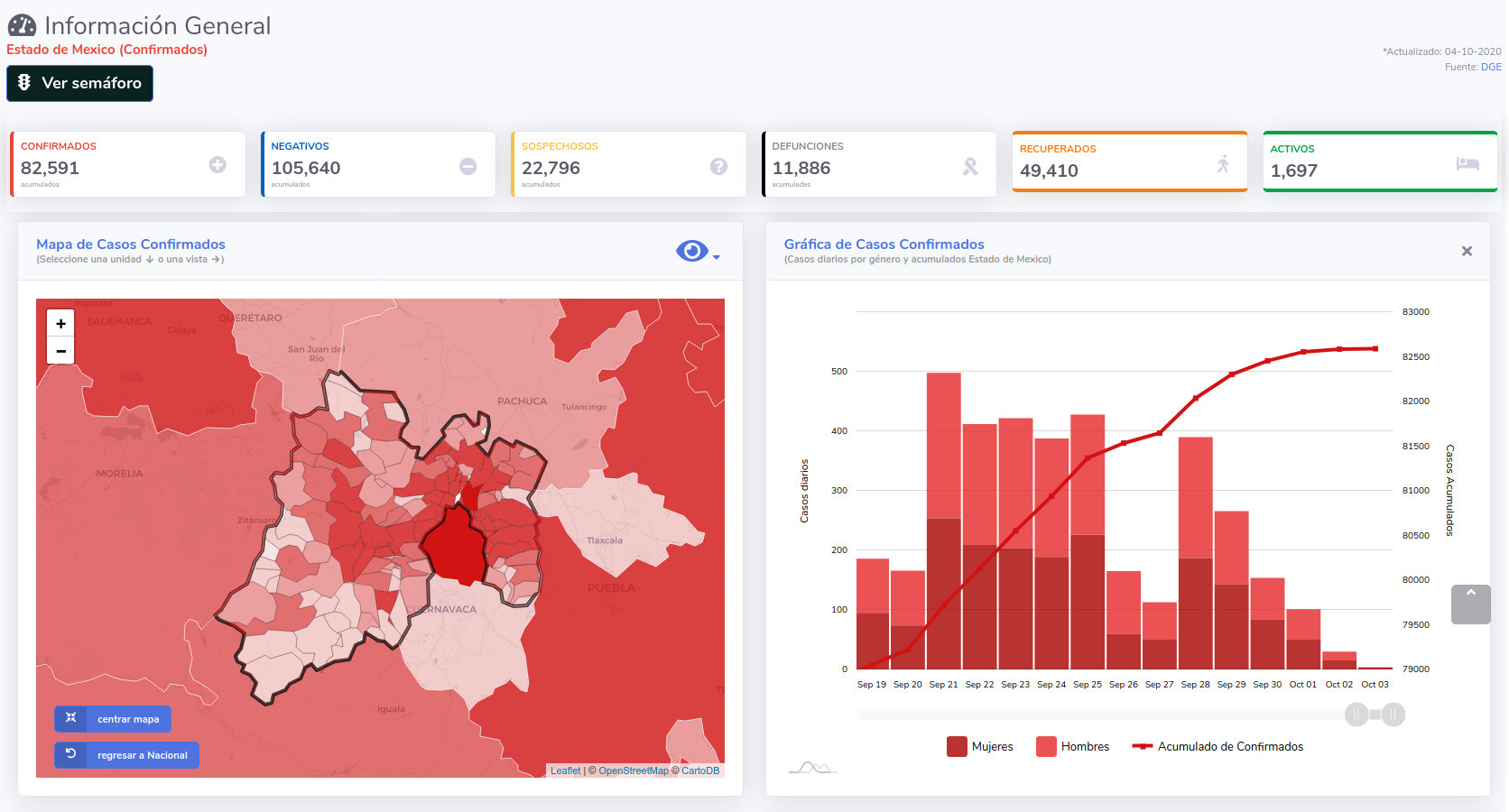The image size is (1509, 812).
Task: Open the Leaflet attribution link
Action: coord(566,770)
